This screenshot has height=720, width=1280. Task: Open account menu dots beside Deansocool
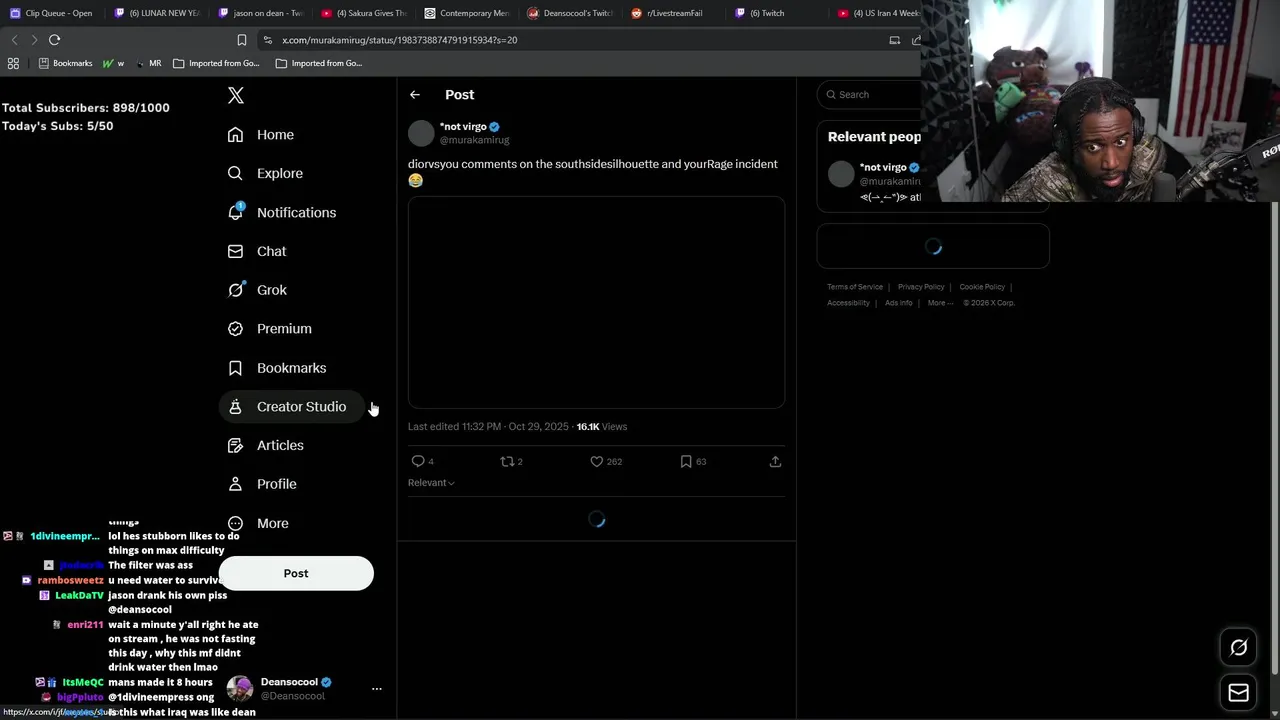coord(377,689)
